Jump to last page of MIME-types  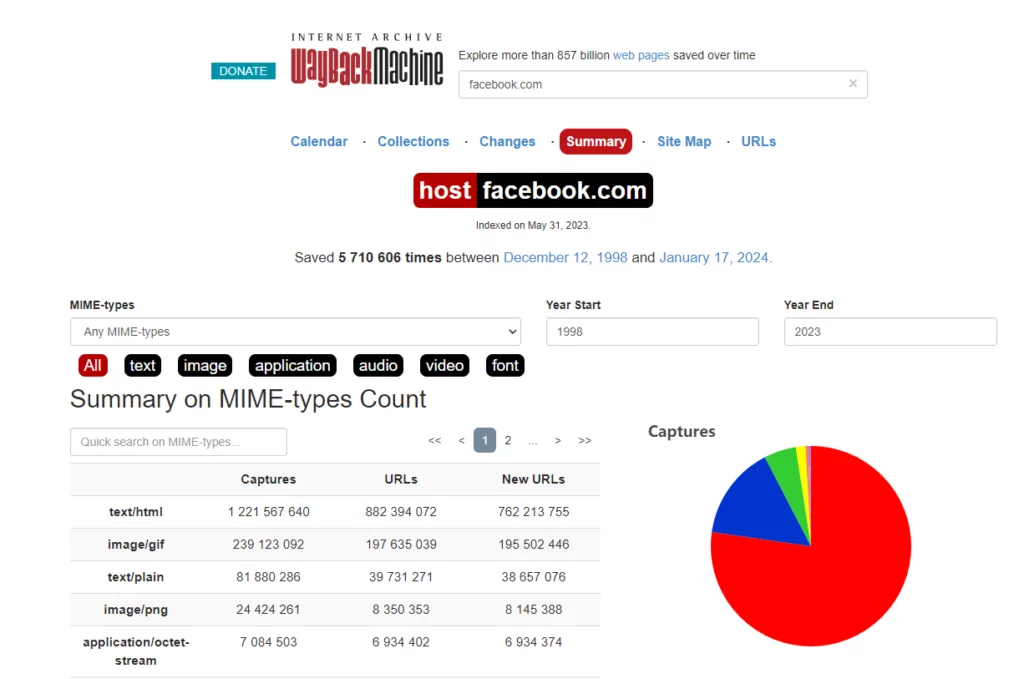coord(585,441)
